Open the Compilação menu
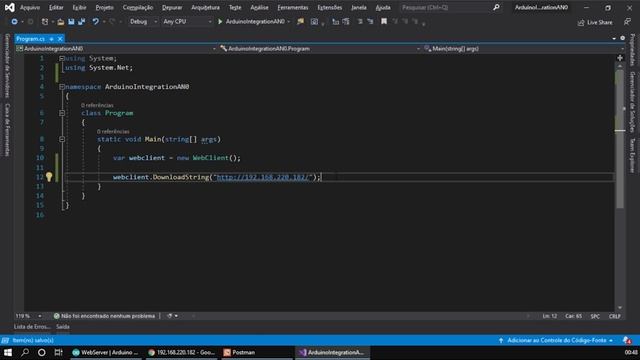 (x=138, y=7)
